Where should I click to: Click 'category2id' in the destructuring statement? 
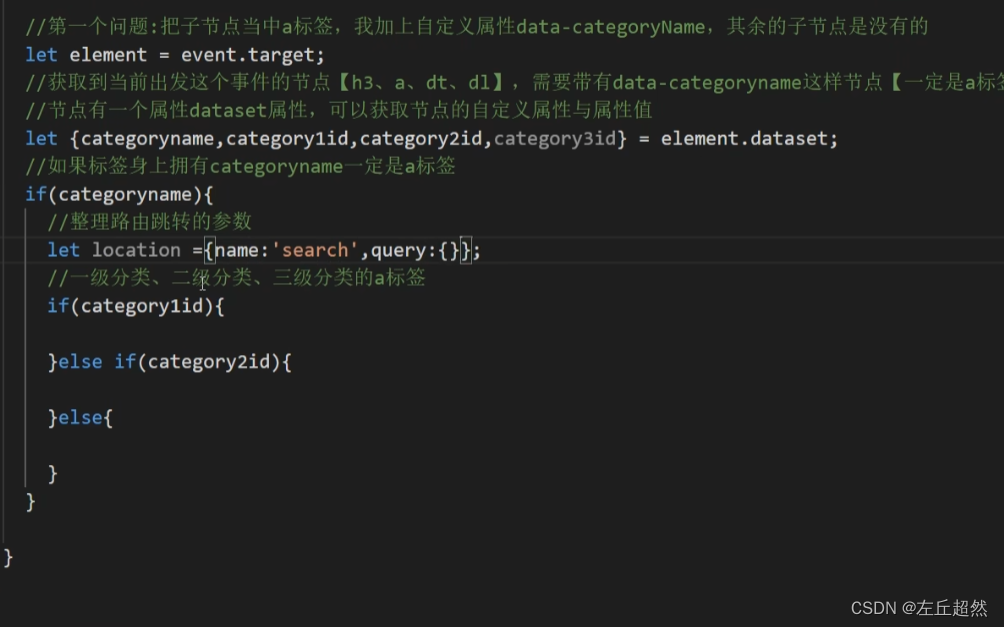pyautogui.click(x=421, y=139)
